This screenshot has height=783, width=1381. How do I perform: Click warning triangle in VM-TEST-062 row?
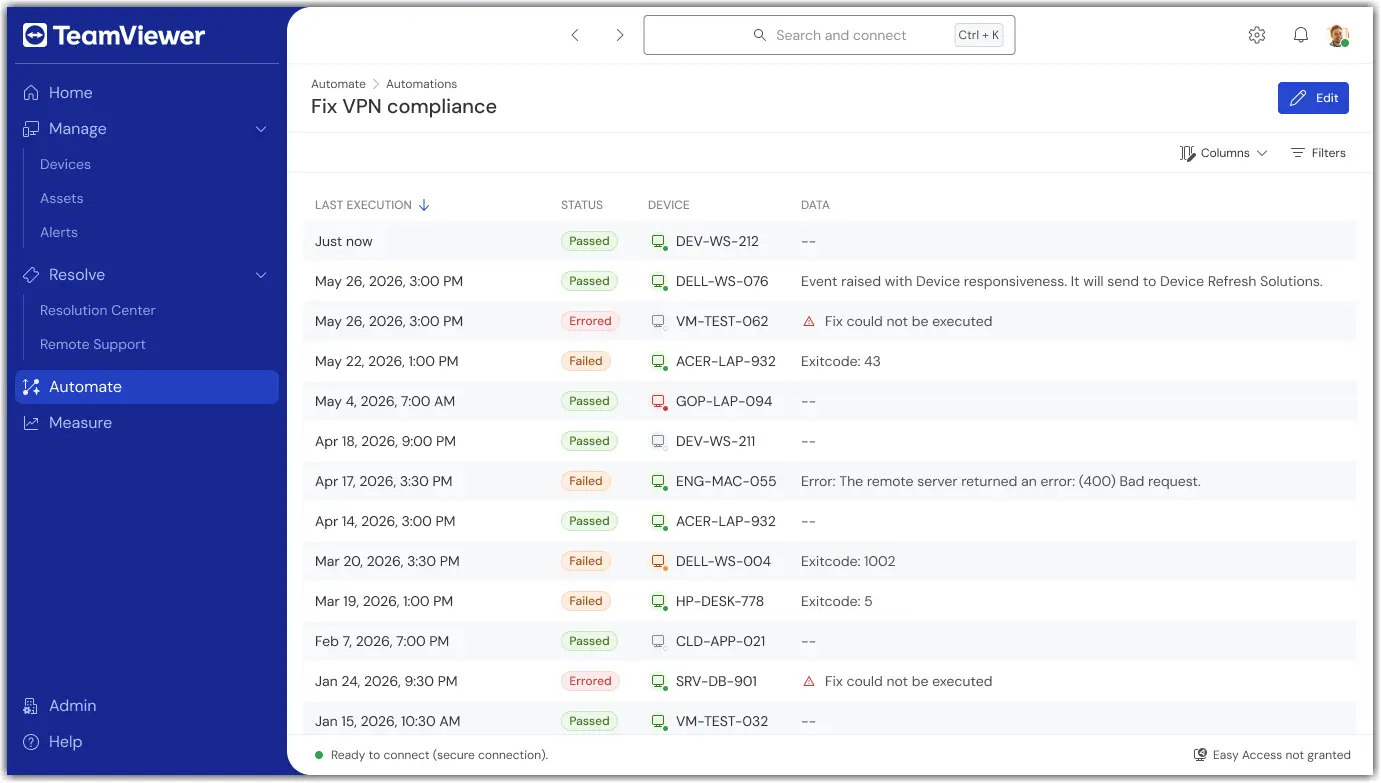809,321
